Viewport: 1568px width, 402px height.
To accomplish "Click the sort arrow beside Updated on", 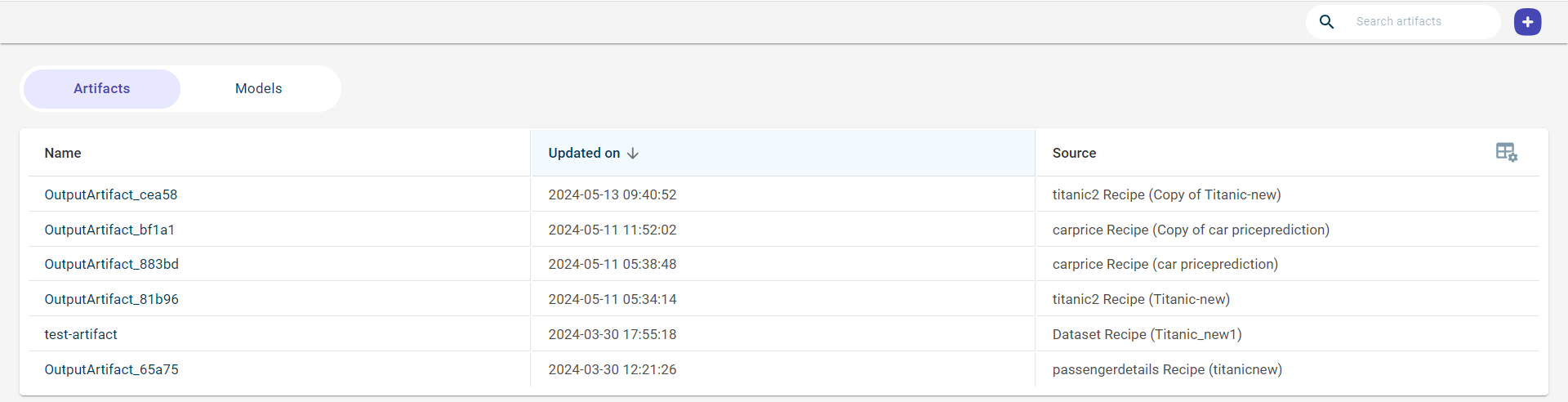I will (633, 154).
